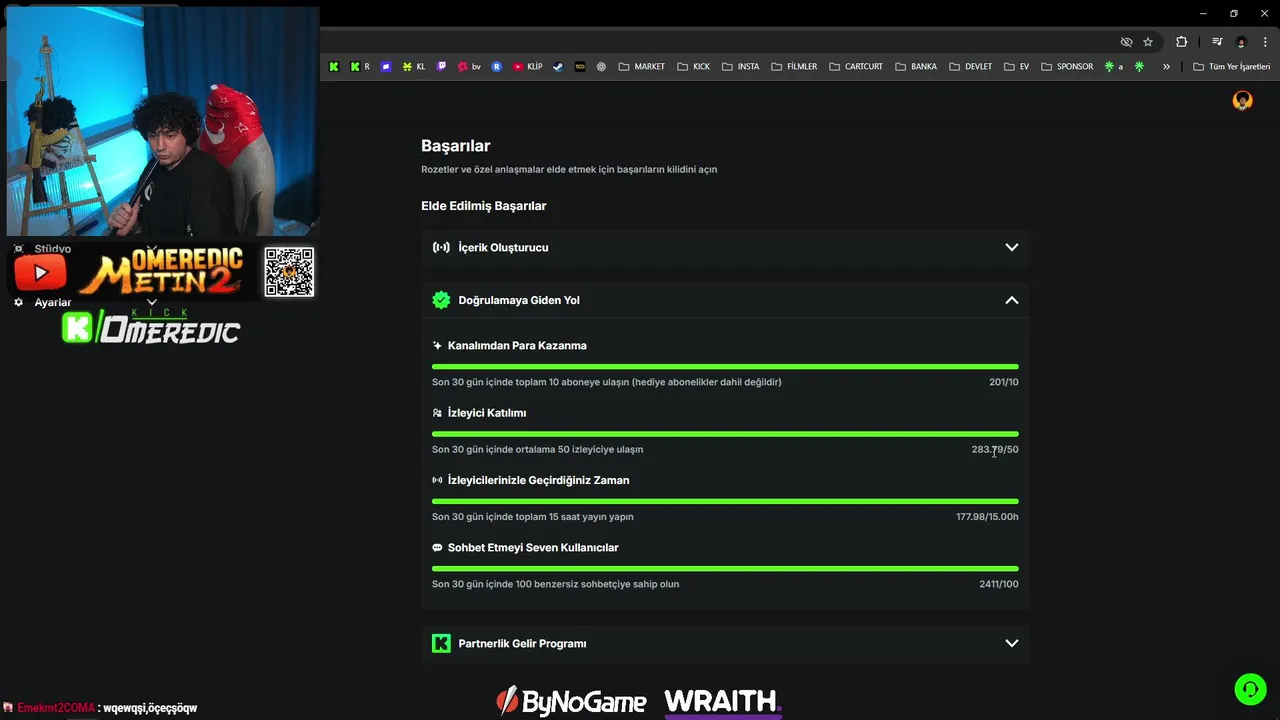Click the Başarılar page heading
The width and height of the screenshot is (1280, 720).
(x=456, y=146)
